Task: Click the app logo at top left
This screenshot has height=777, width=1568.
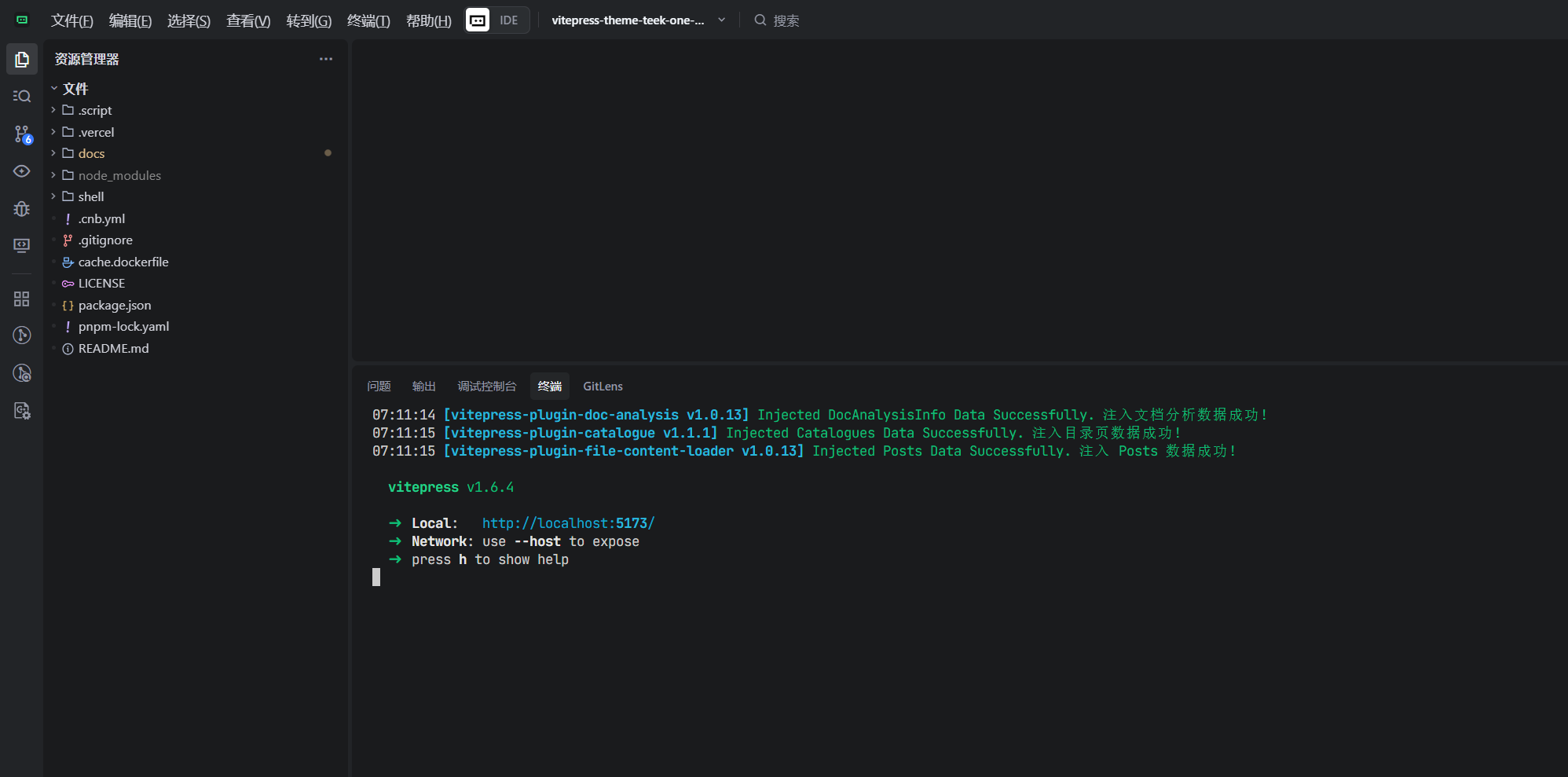Action: coord(22,20)
